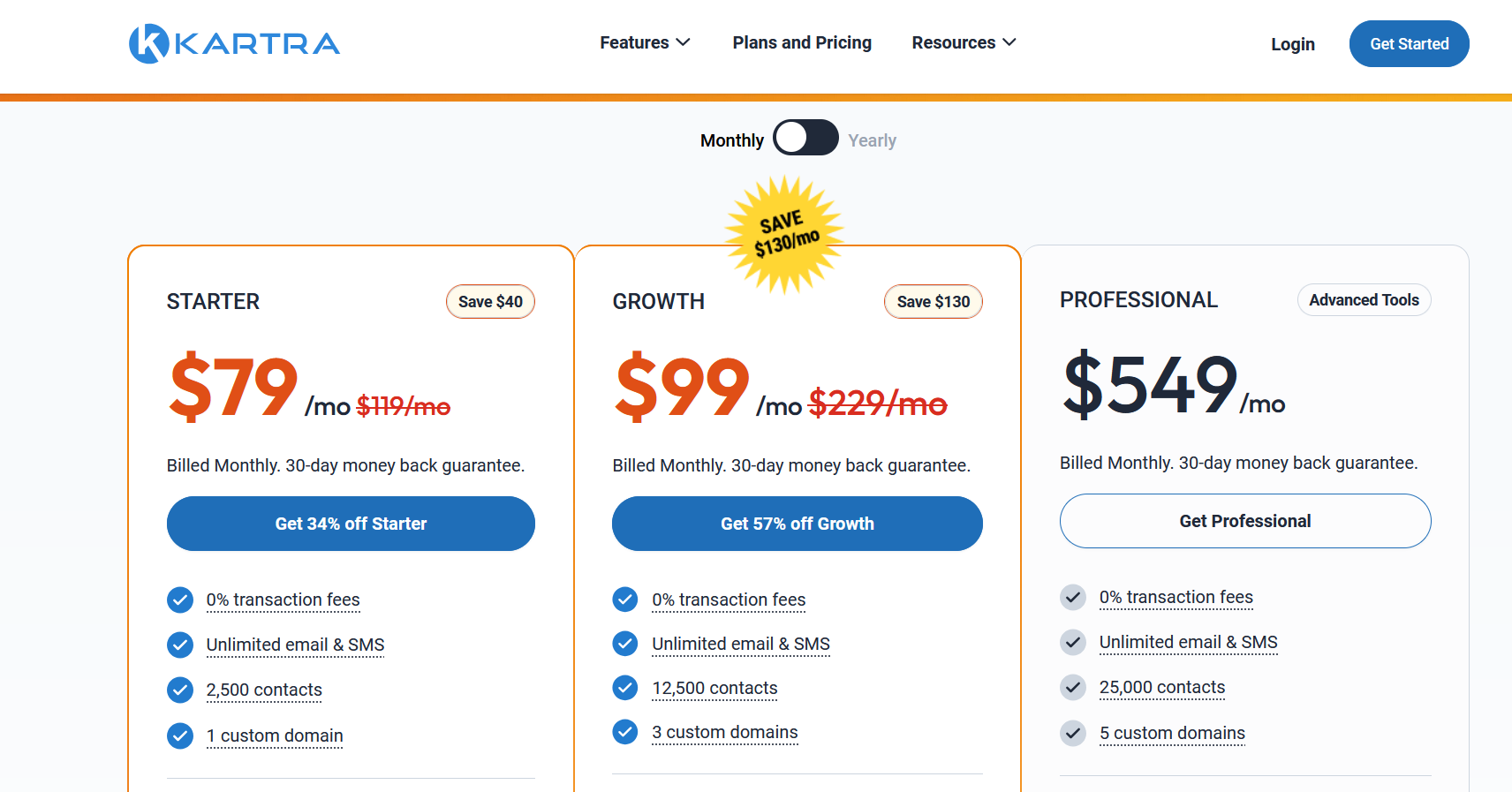Screen dimensions: 1512x792
Task: Expand the Features dropdown menu
Action: point(645,42)
